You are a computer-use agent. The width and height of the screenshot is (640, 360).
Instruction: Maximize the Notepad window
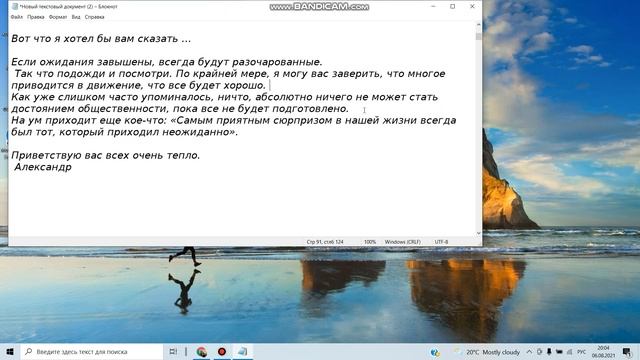[x=453, y=7]
